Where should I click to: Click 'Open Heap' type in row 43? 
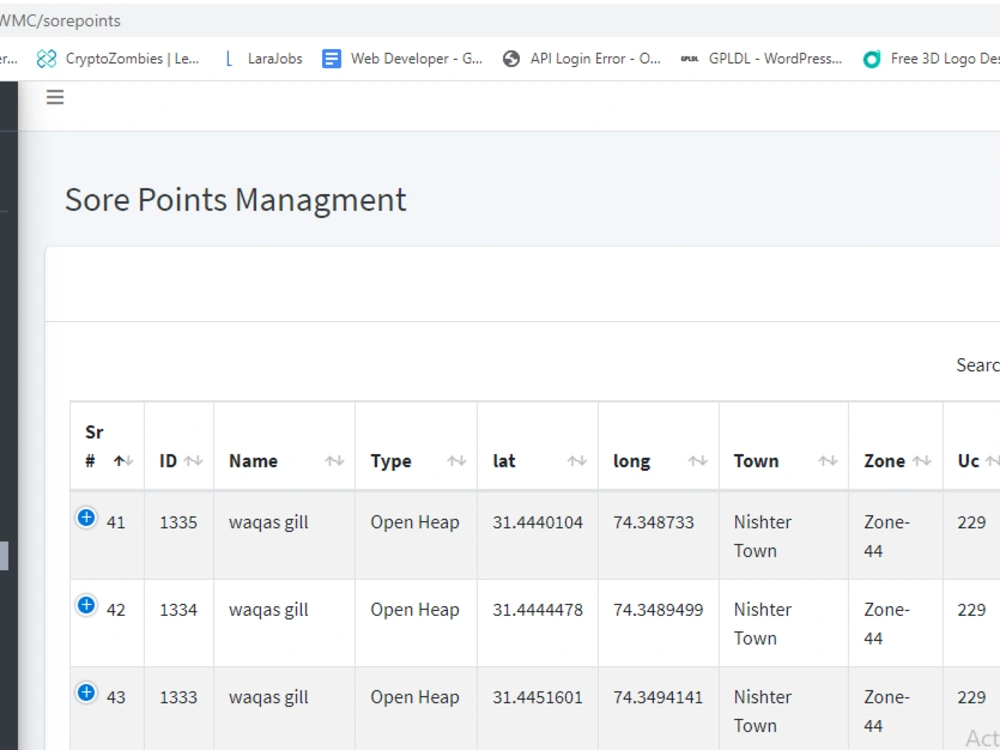pyautogui.click(x=415, y=697)
